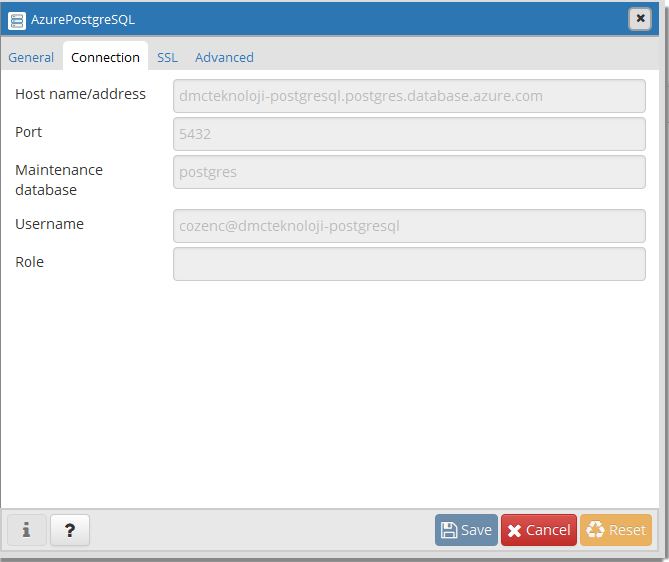Click the "Username" label

coord(49,224)
